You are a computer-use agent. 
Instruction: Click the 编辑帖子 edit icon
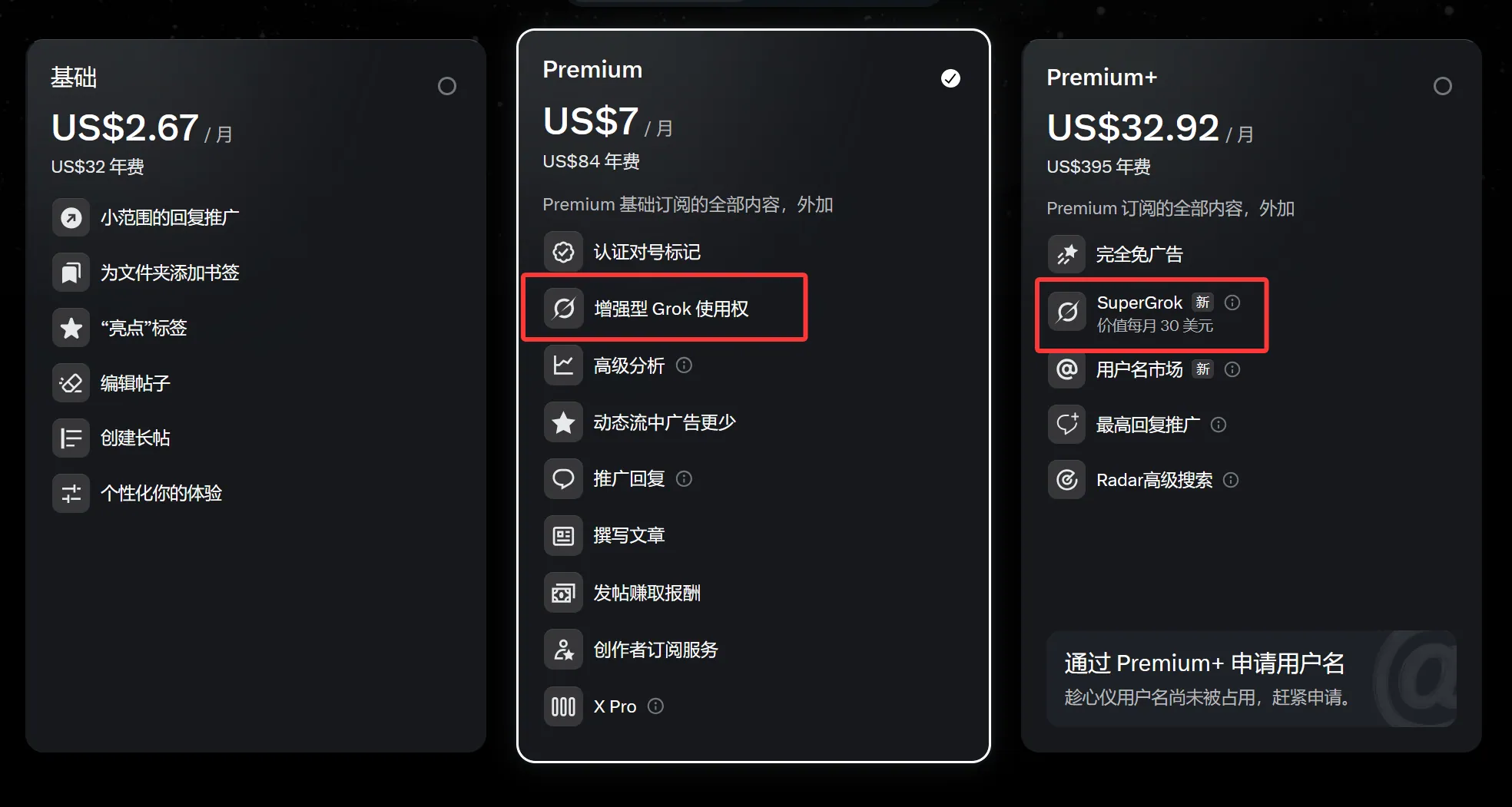[71, 382]
